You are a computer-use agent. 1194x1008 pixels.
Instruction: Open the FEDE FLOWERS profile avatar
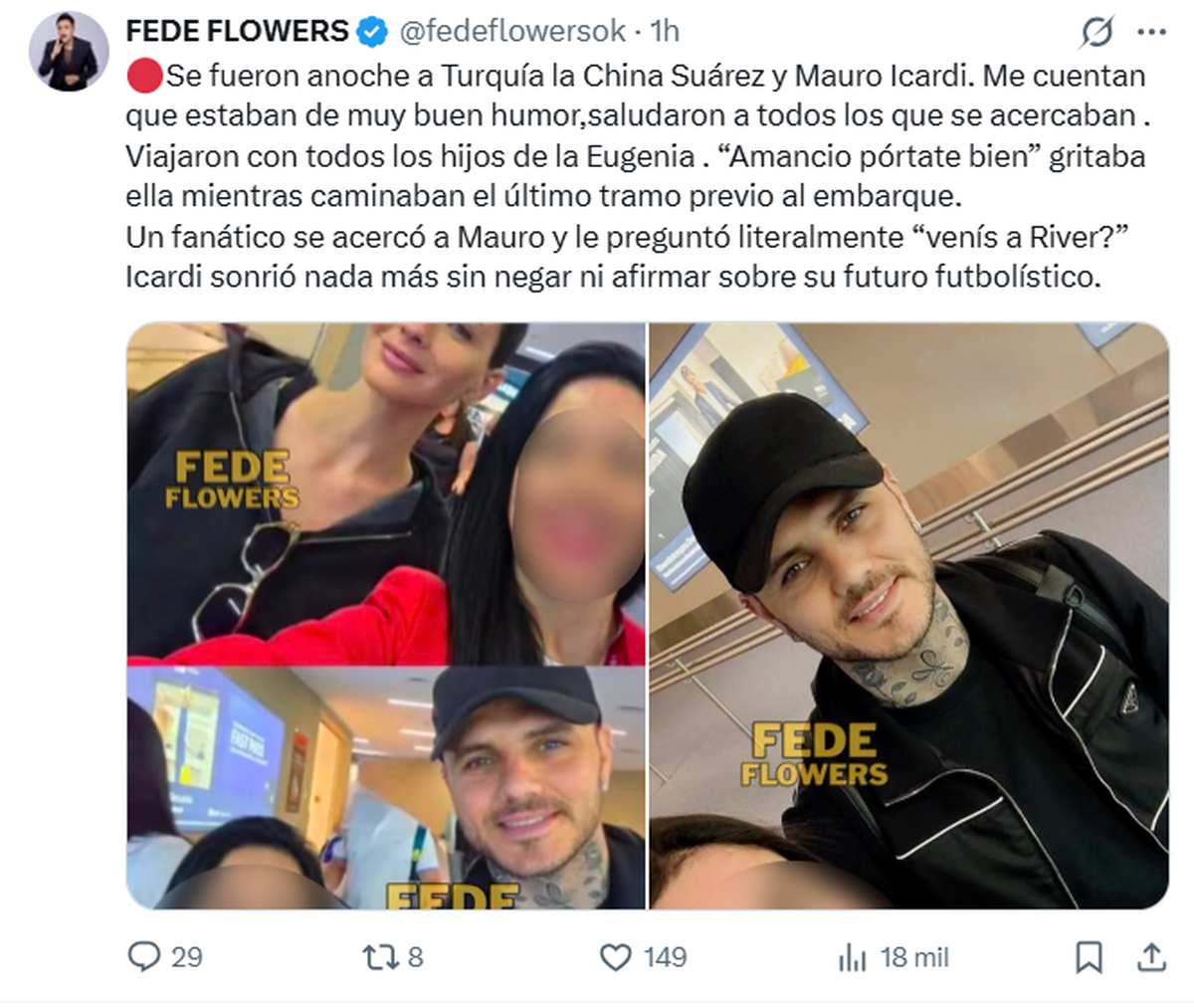tap(69, 52)
